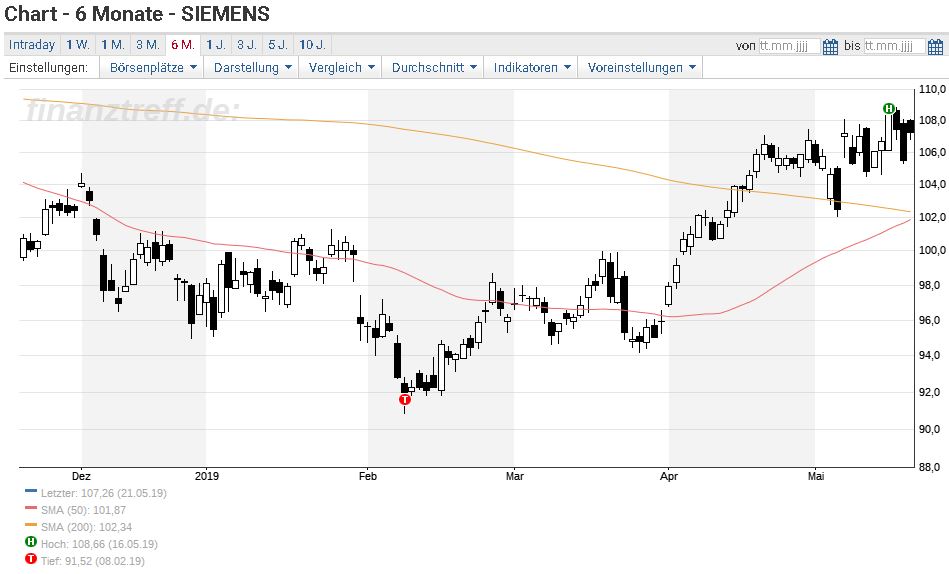The height and width of the screenshot is (574, 949).
Task: Select the 1 J. time range tab
Action: [x=216, y=45]
